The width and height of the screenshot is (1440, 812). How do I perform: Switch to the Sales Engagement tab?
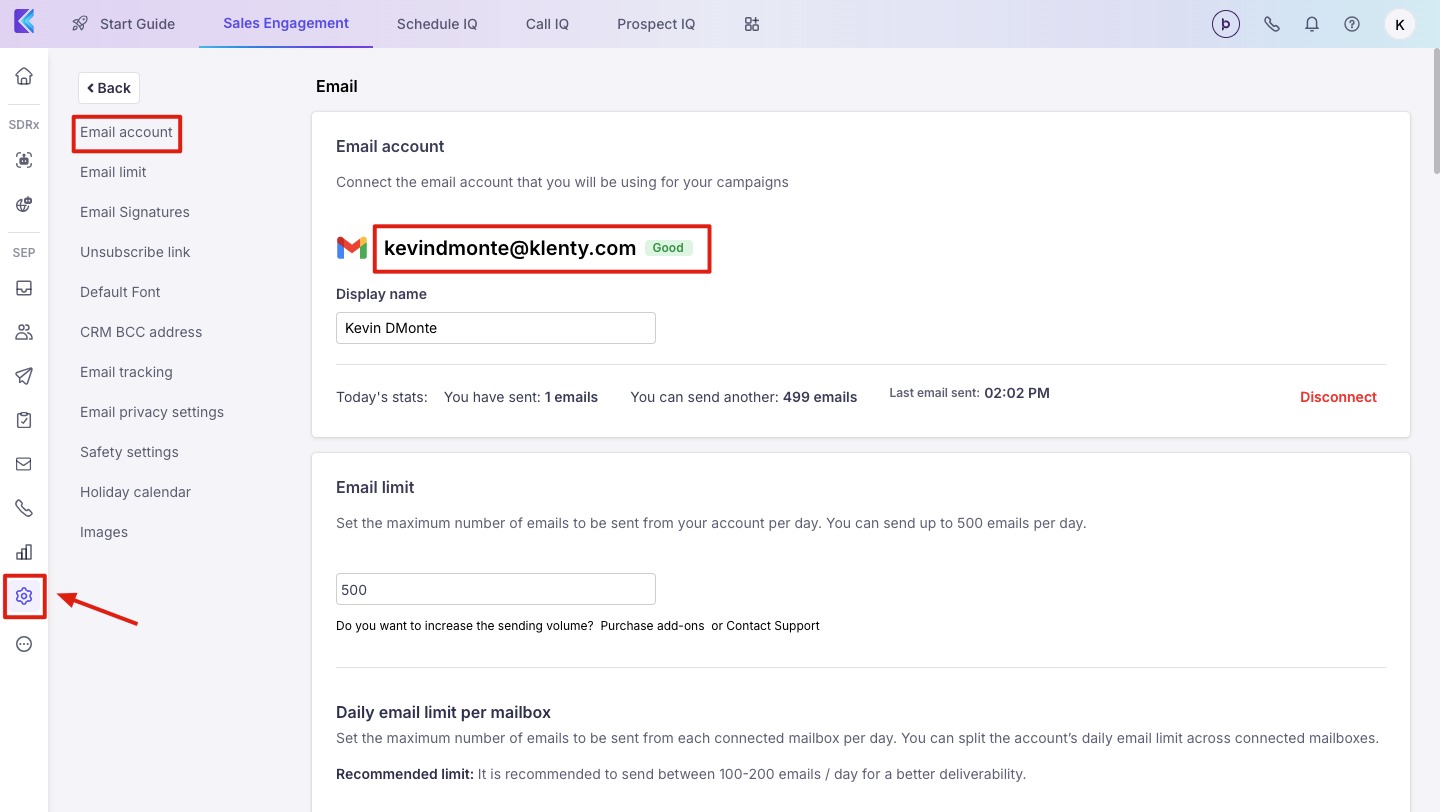(x=286, y=23)
